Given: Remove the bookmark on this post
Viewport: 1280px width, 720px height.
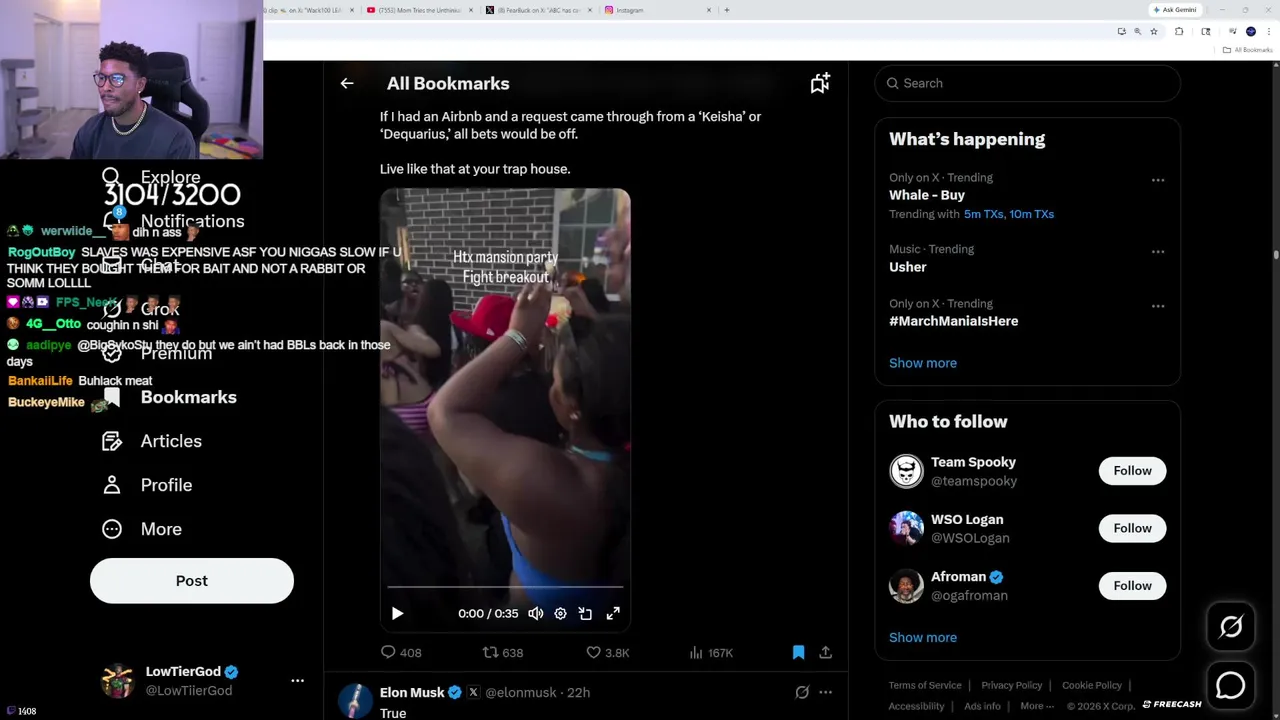Looking at the screenshot, I should tap(798, 652).
